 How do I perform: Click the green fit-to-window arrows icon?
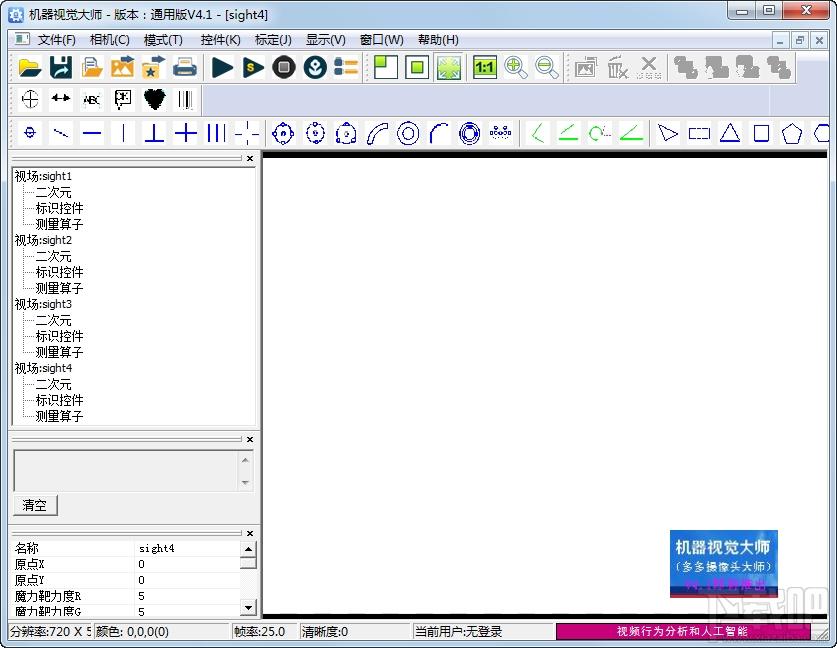coord(448,68)
